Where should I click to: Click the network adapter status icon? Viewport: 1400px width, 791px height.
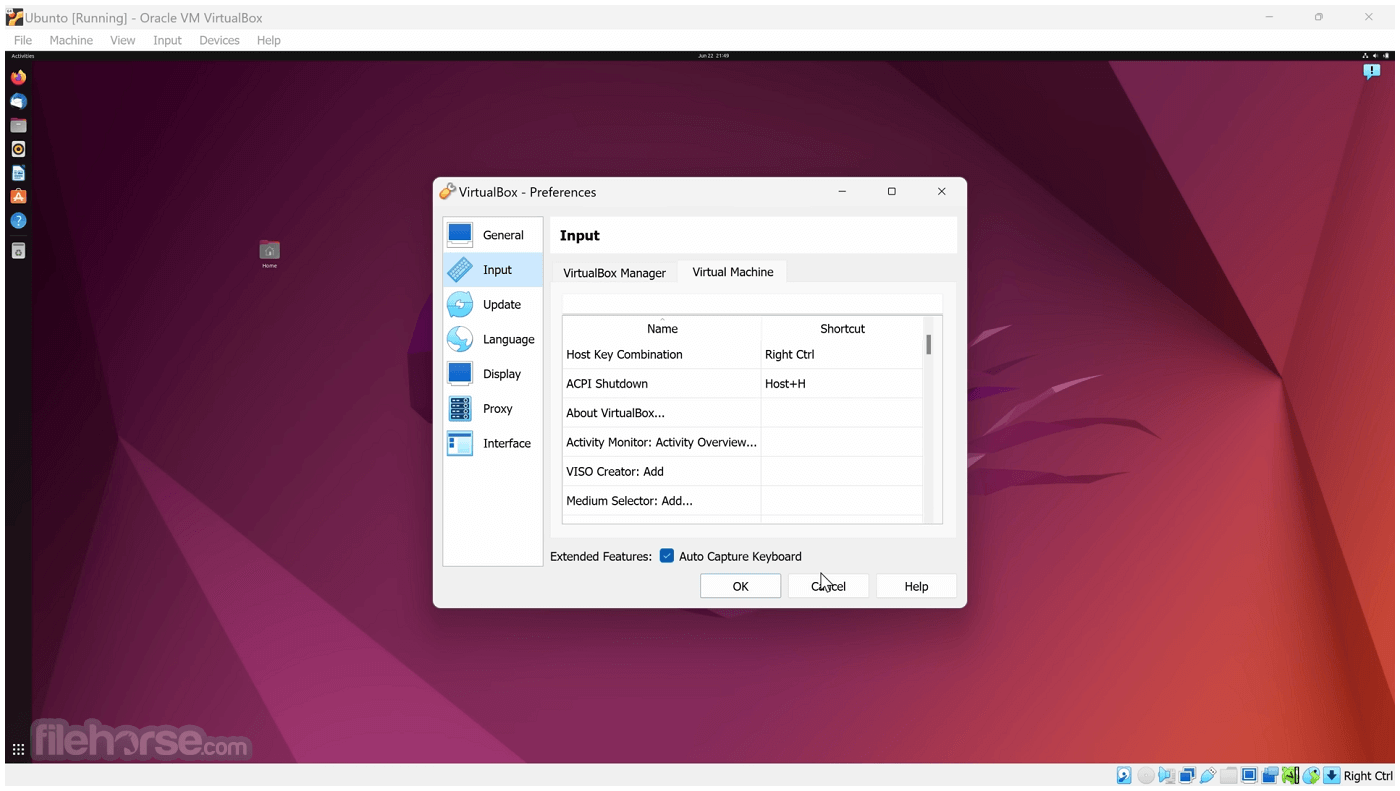coord(1187,776)
